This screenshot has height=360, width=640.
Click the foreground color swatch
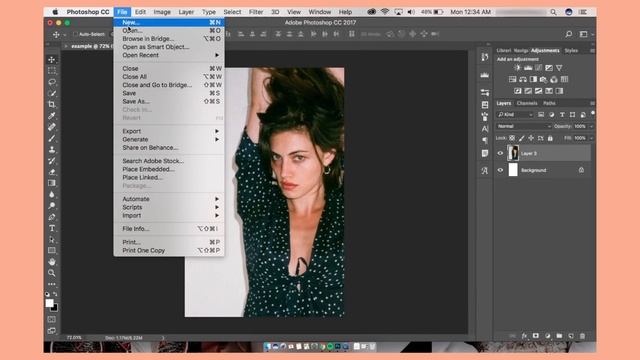point(49,303)
